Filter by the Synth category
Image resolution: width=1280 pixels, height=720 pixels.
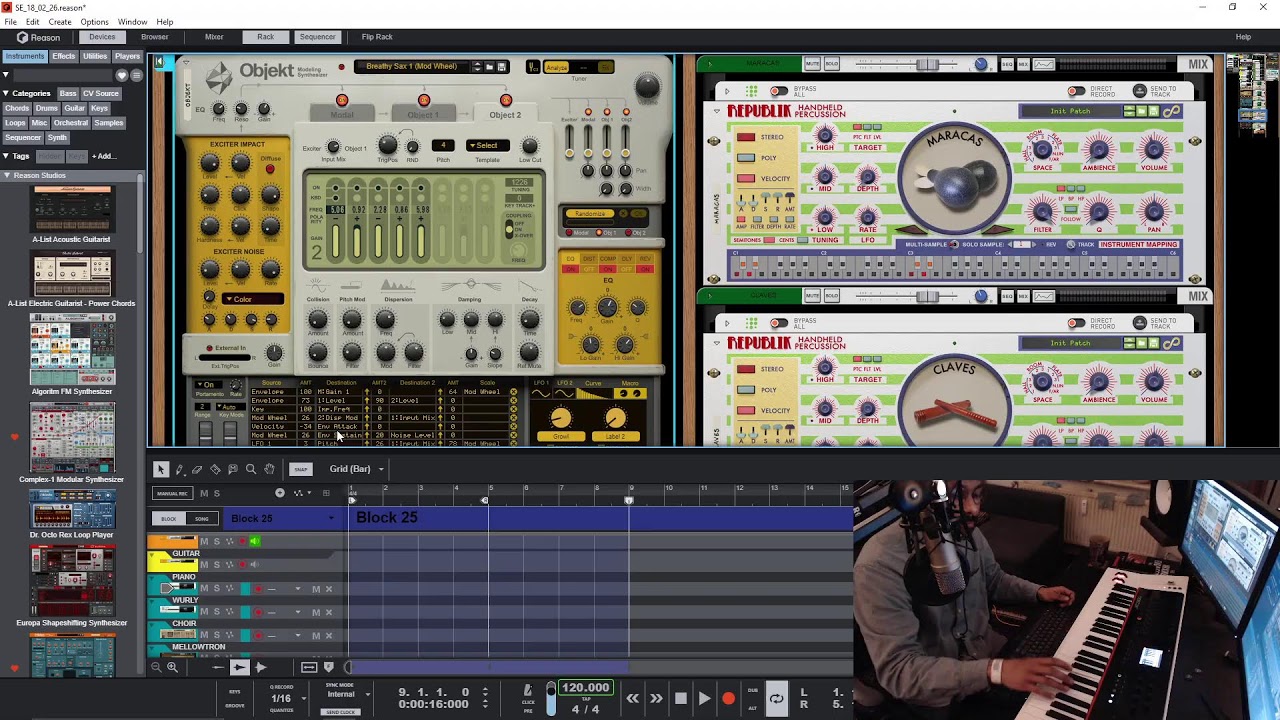[x=57, y=138]
